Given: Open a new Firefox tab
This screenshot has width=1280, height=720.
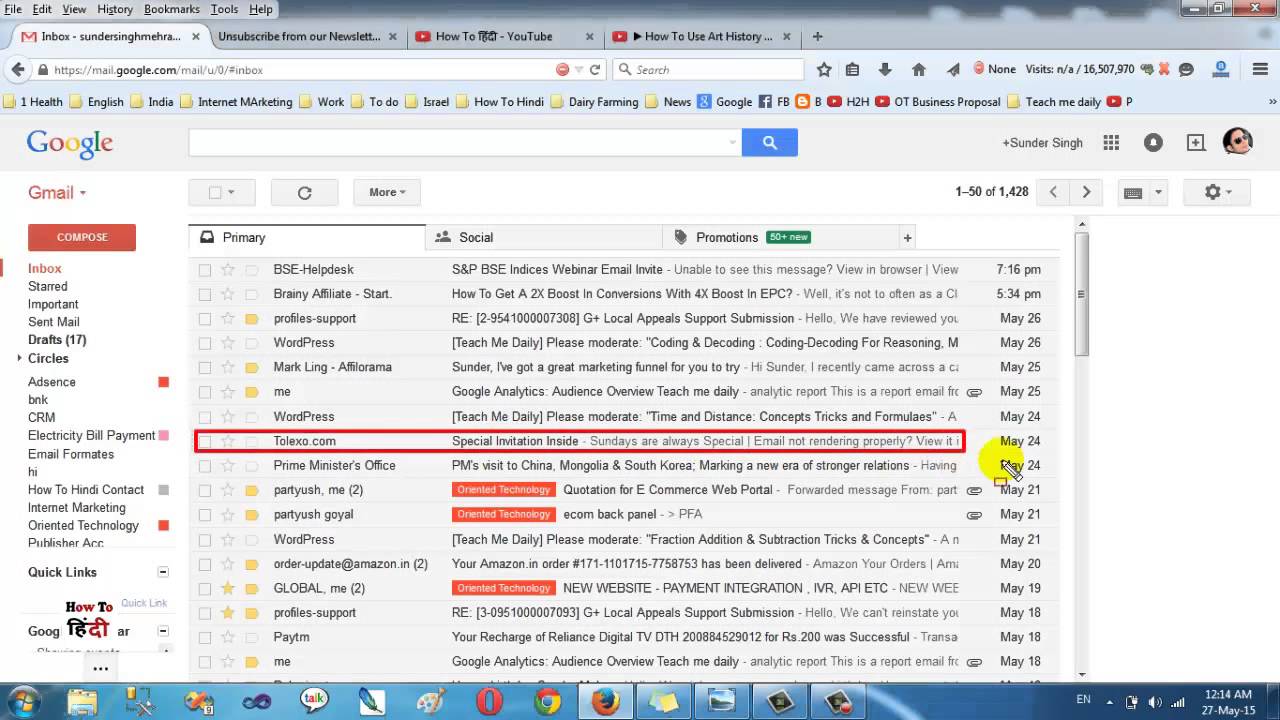Looking at the screenshot, I should [817, 36].
